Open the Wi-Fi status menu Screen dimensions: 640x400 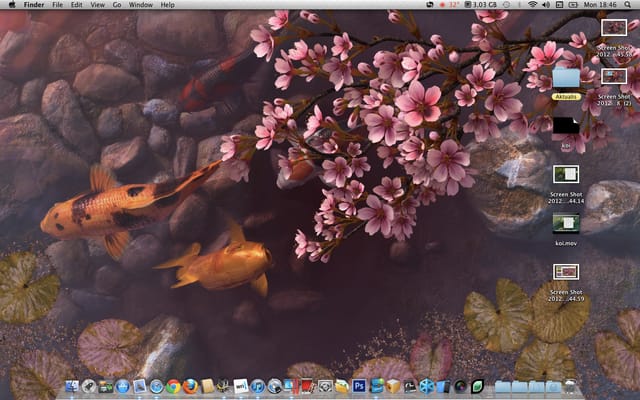(x=532, y=4)
